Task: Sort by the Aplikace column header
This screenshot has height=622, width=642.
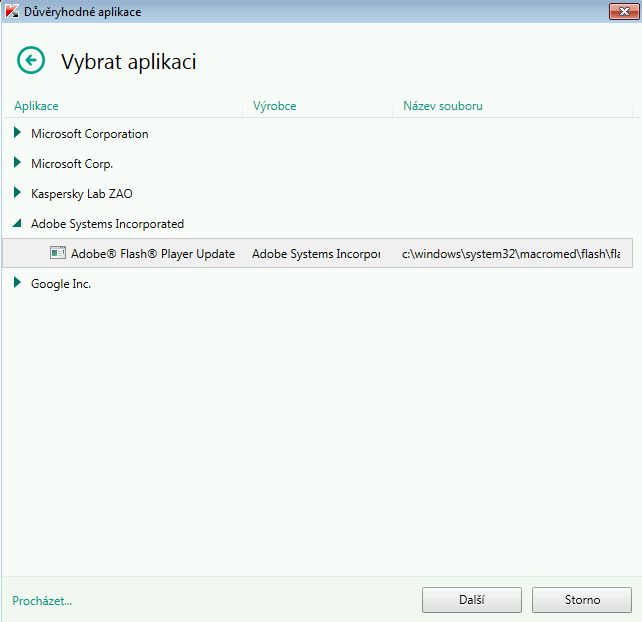Action: point(36,106)
